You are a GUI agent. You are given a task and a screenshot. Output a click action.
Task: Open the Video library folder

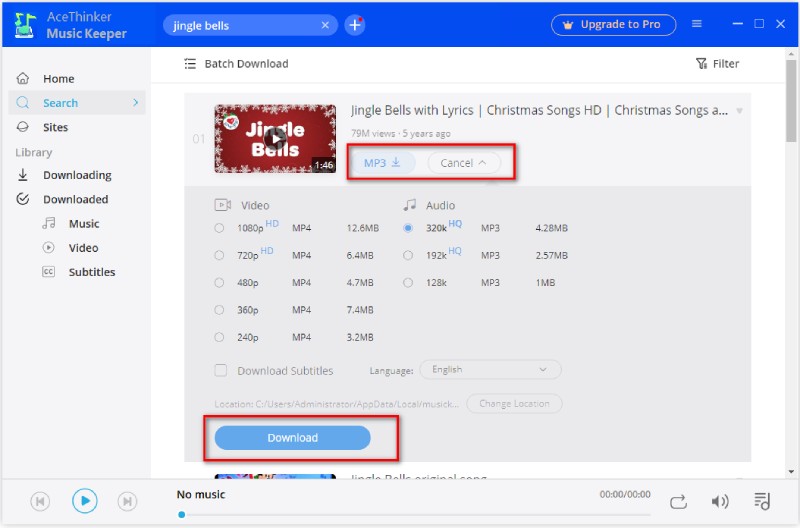click(x=83, y=248)
